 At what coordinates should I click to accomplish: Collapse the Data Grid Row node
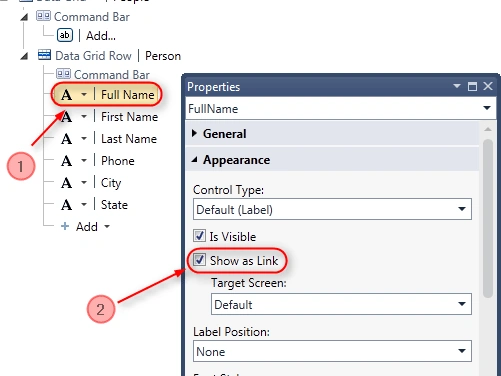pos(24,56)
